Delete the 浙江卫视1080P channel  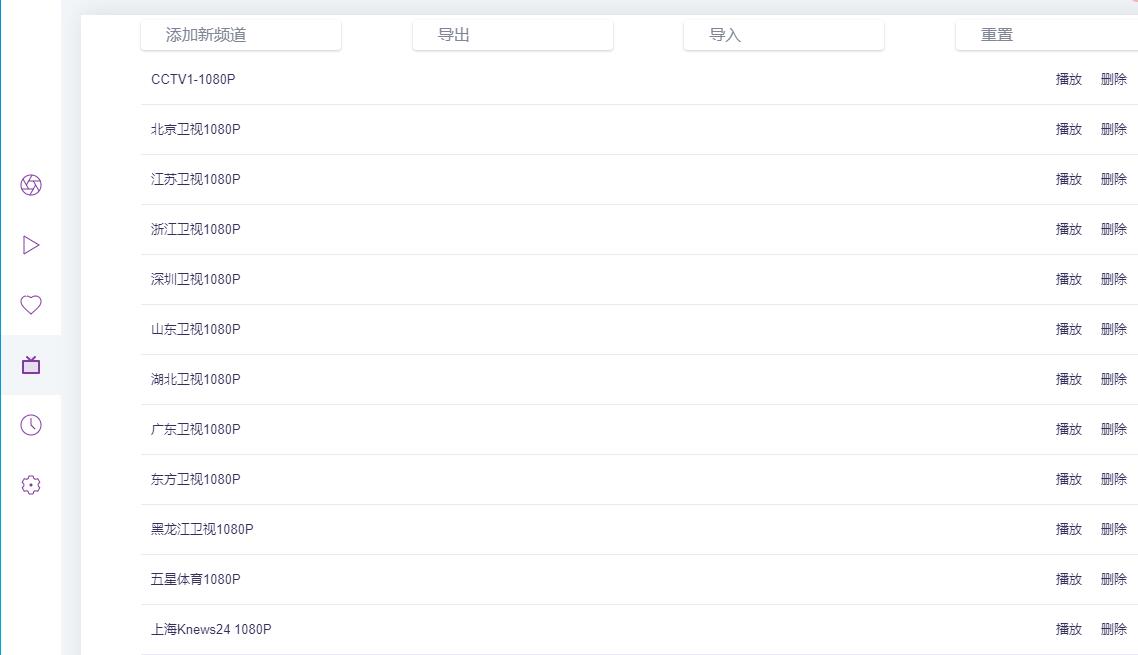click(1113, 229)
